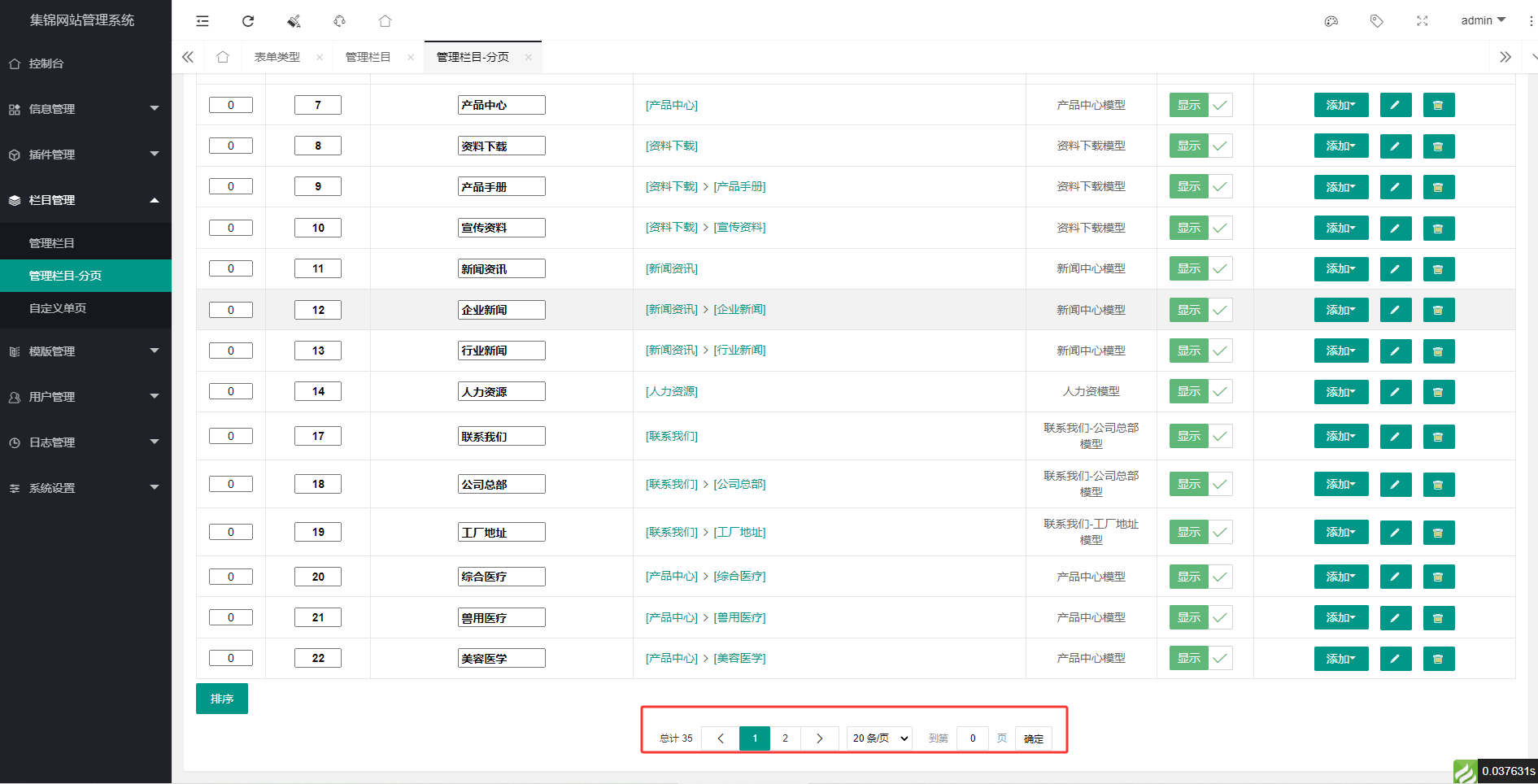Click the 联系我们 name input field
This screenshot has width=1538, height=784.
502,436
